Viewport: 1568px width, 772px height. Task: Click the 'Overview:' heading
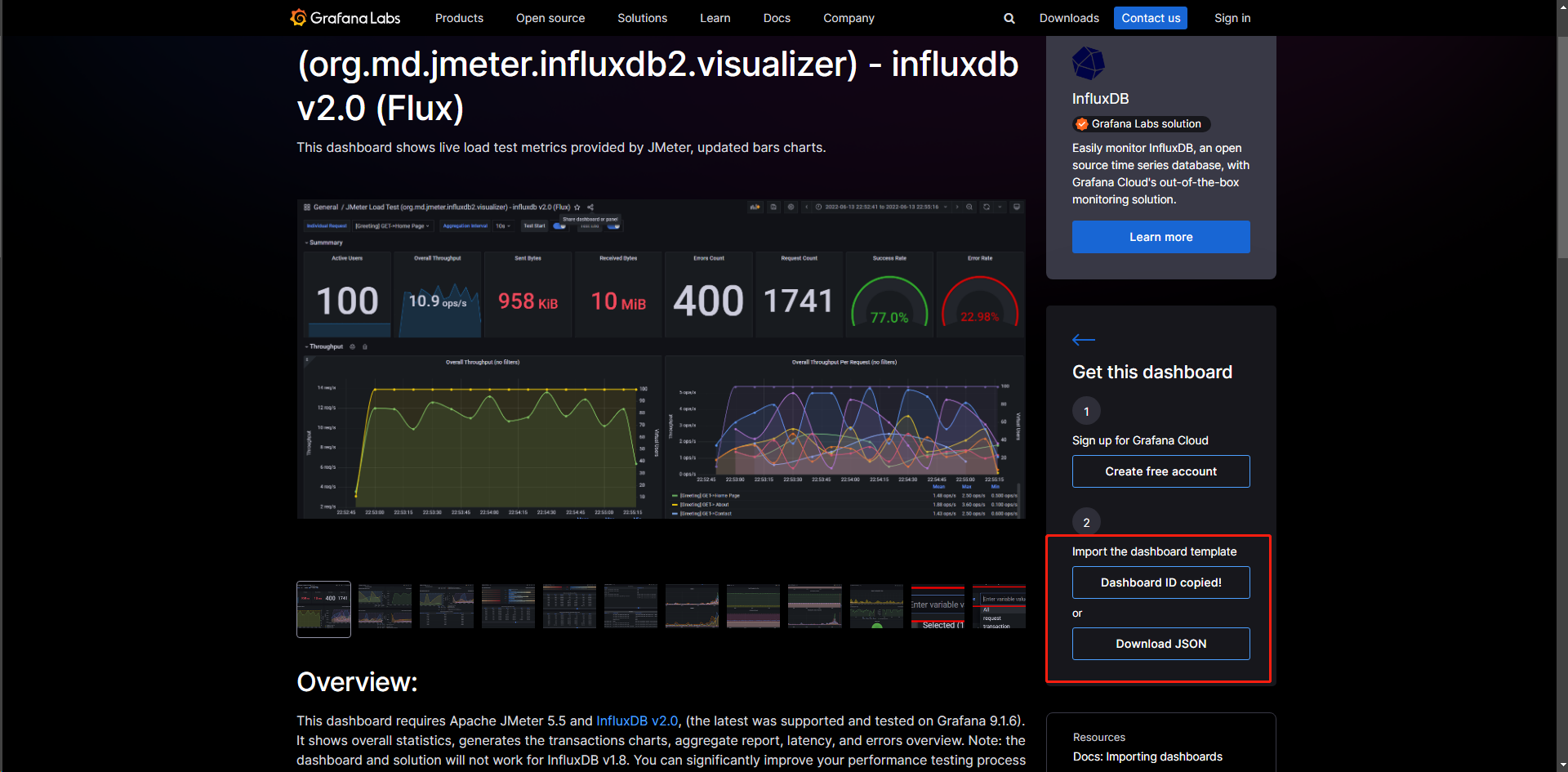tap(357, 682)
